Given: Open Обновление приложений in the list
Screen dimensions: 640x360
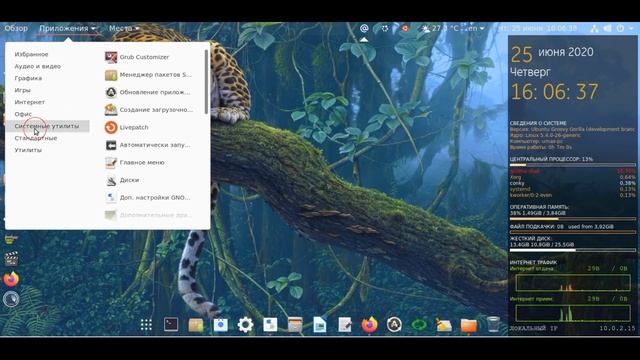Looking at the screenshot, I should [149, 92].
